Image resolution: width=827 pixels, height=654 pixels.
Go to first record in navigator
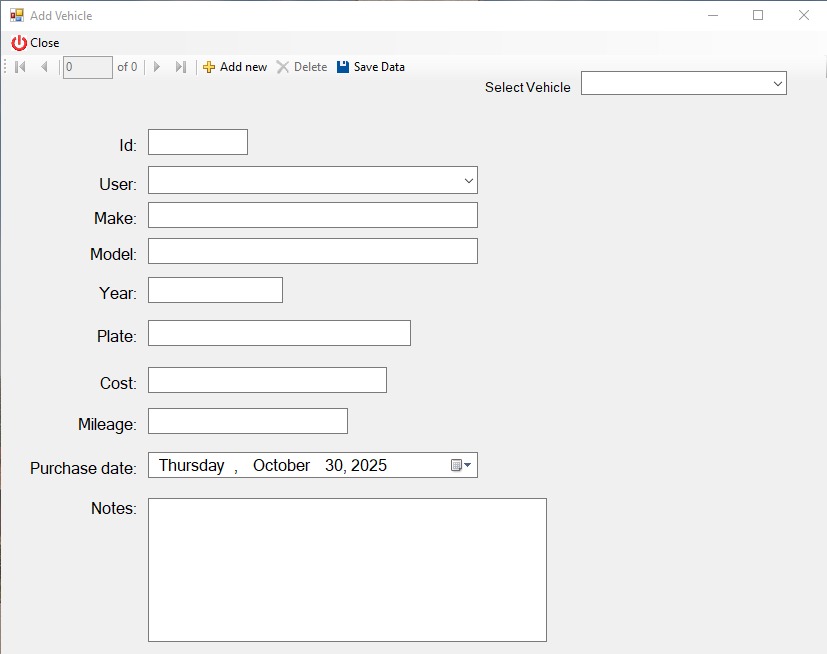[x=21, y=67]
